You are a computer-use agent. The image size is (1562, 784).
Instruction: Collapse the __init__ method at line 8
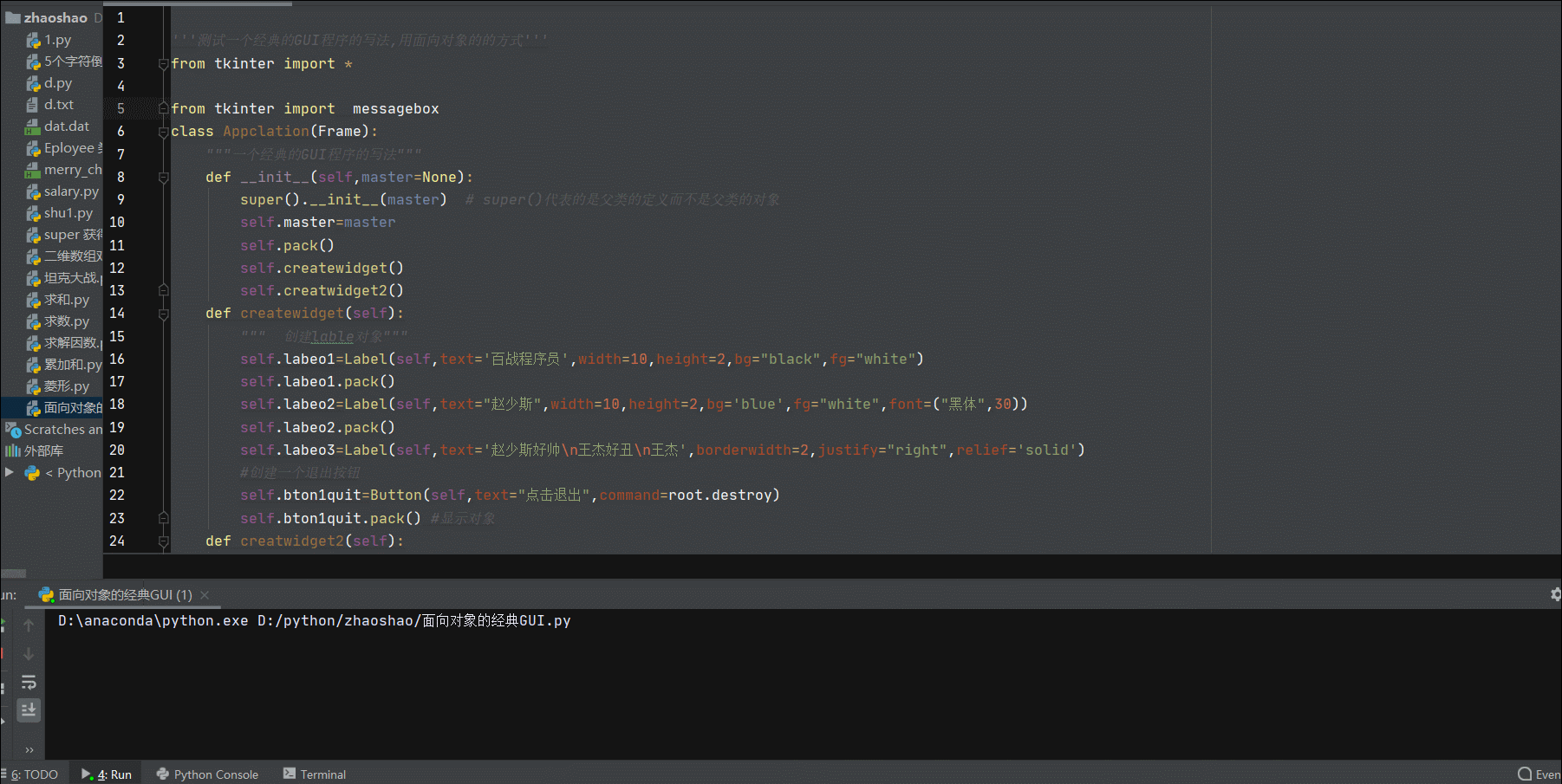point(163,178)
